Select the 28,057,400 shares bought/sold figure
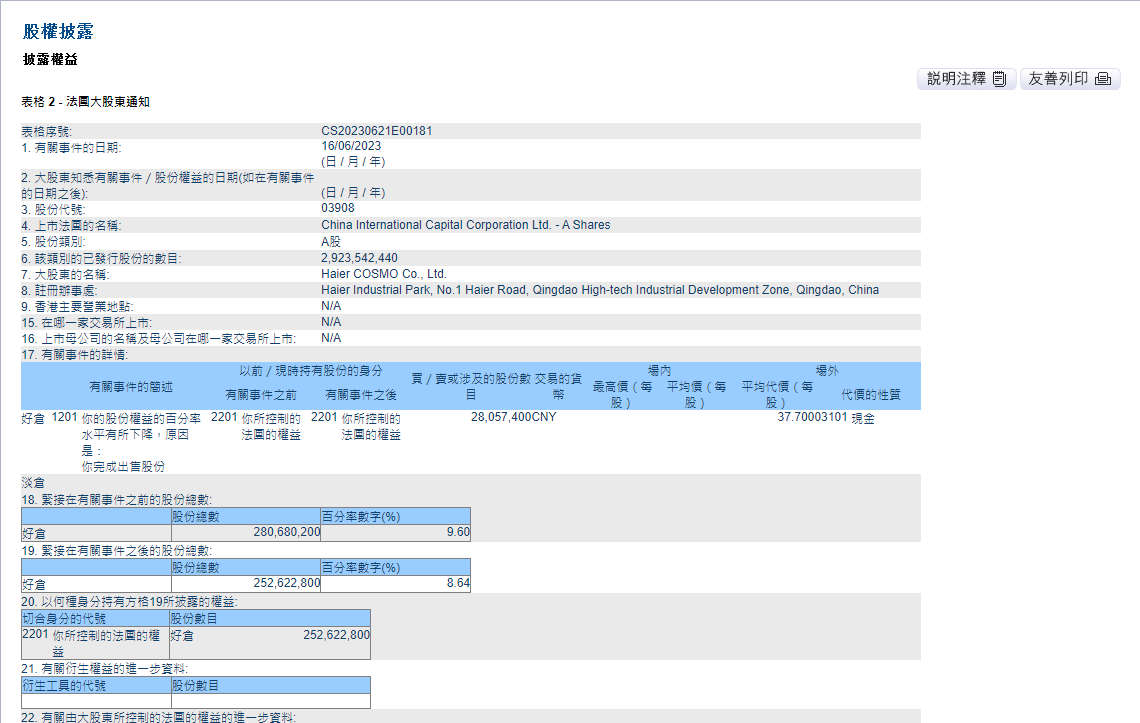The image size is (1140, 723). point(501,417)
